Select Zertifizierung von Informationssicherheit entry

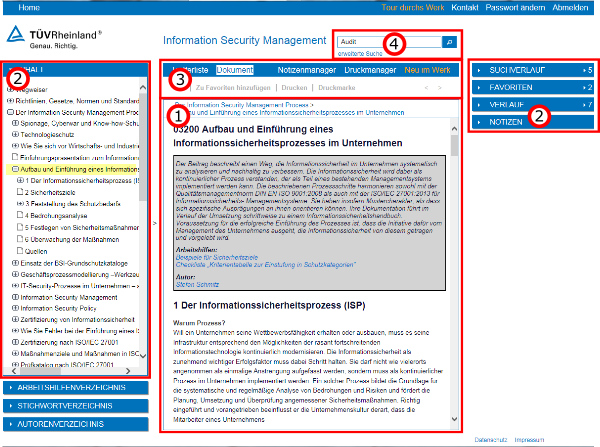click(x=77, y=320)
